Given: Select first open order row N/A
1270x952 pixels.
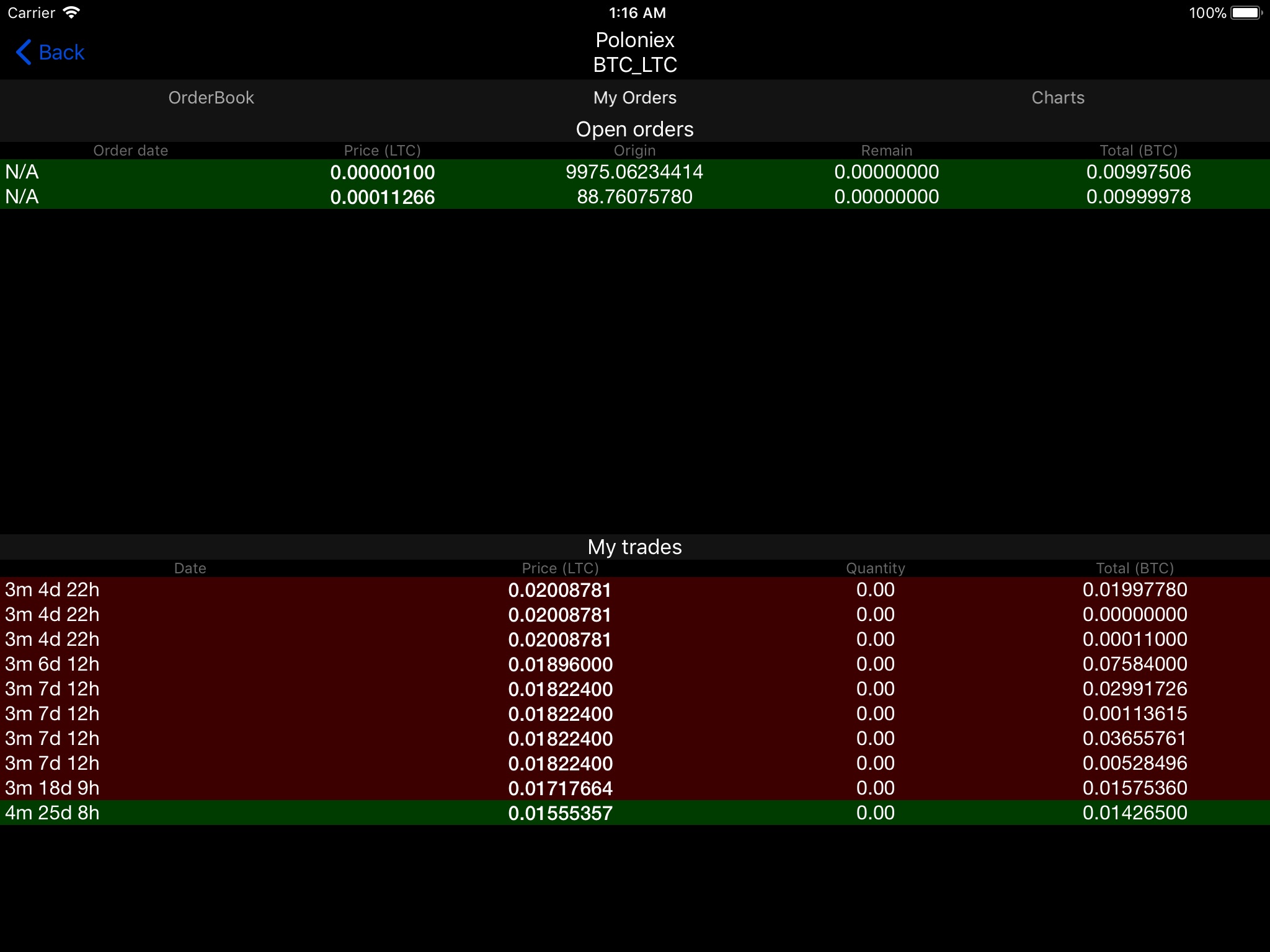Looking at the screenshot, I should (635, 170).
